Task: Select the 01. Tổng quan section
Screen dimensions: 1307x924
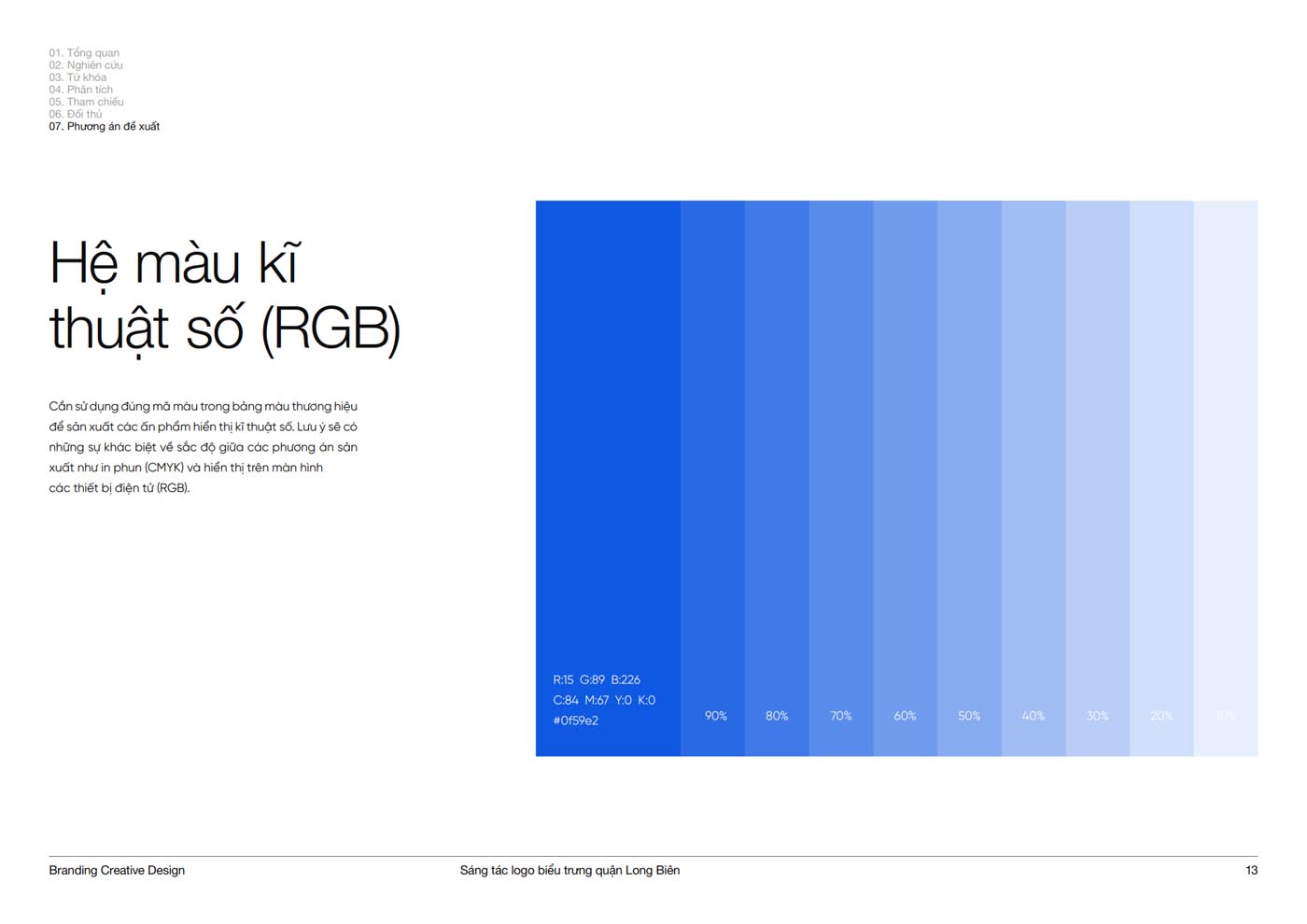Action: (84, 53)
